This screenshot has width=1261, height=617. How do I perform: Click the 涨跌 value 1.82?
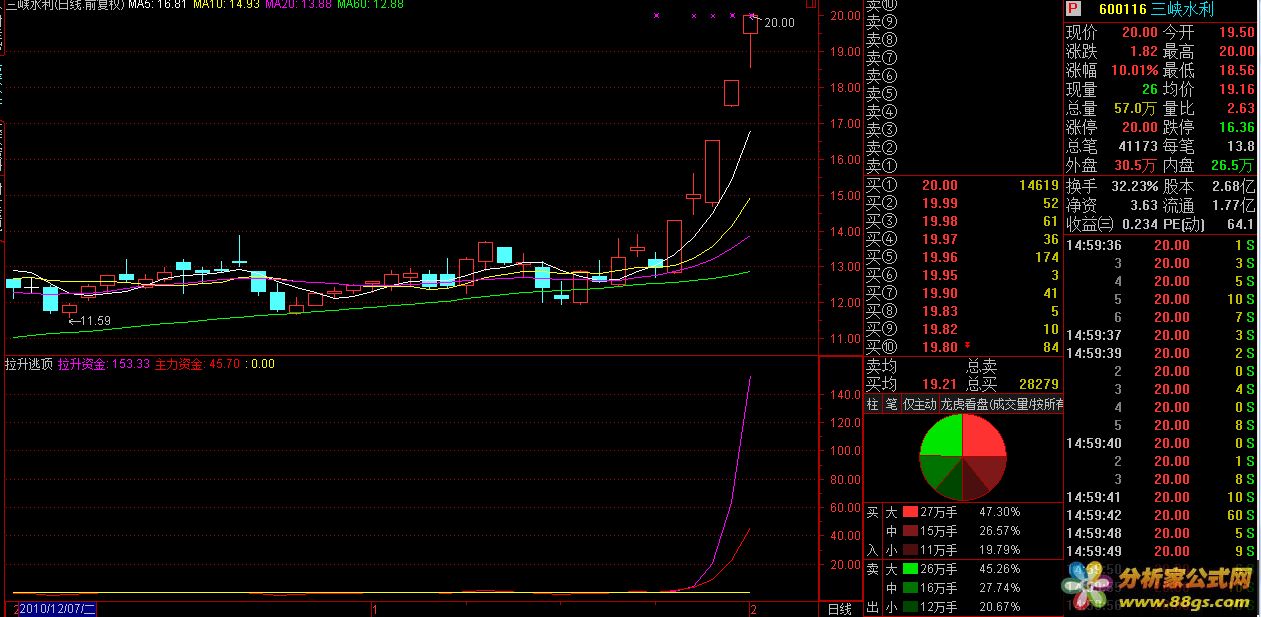click(x=1143, y=51)
